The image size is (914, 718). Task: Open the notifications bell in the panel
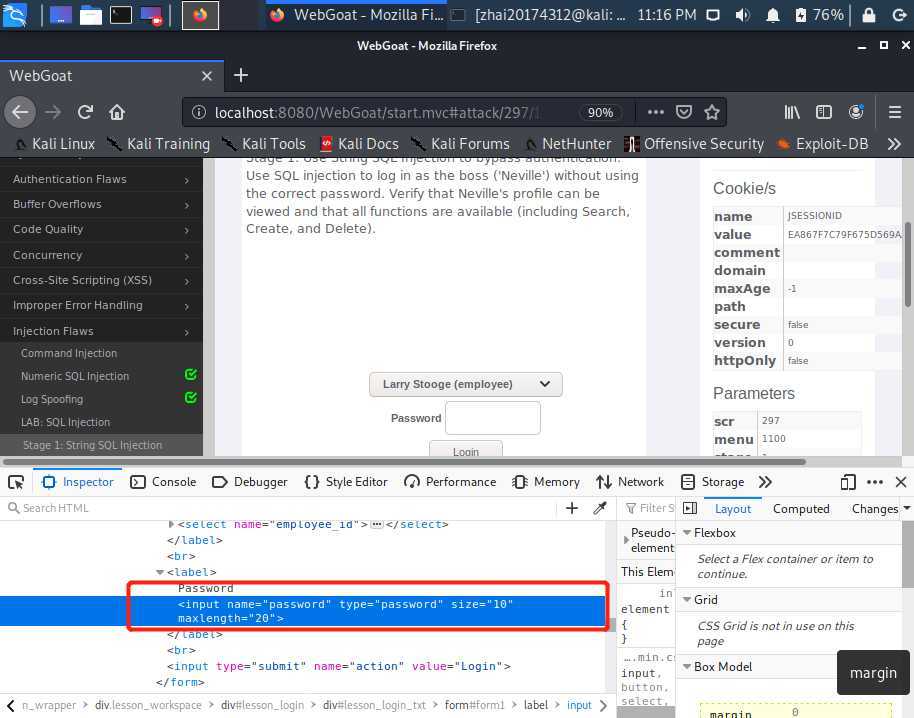(773, 15)
